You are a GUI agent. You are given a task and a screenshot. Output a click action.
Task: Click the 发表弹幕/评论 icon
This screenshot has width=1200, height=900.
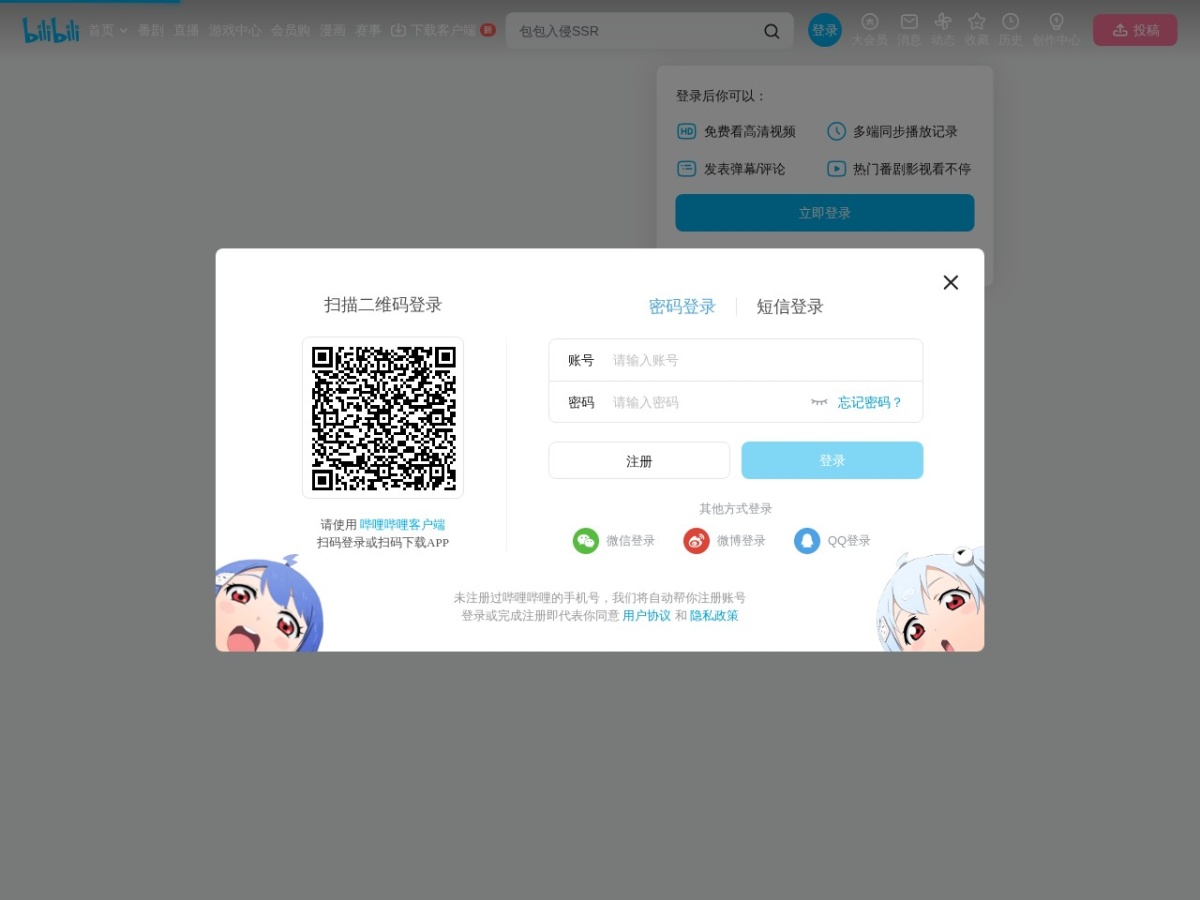pos(687,169)
